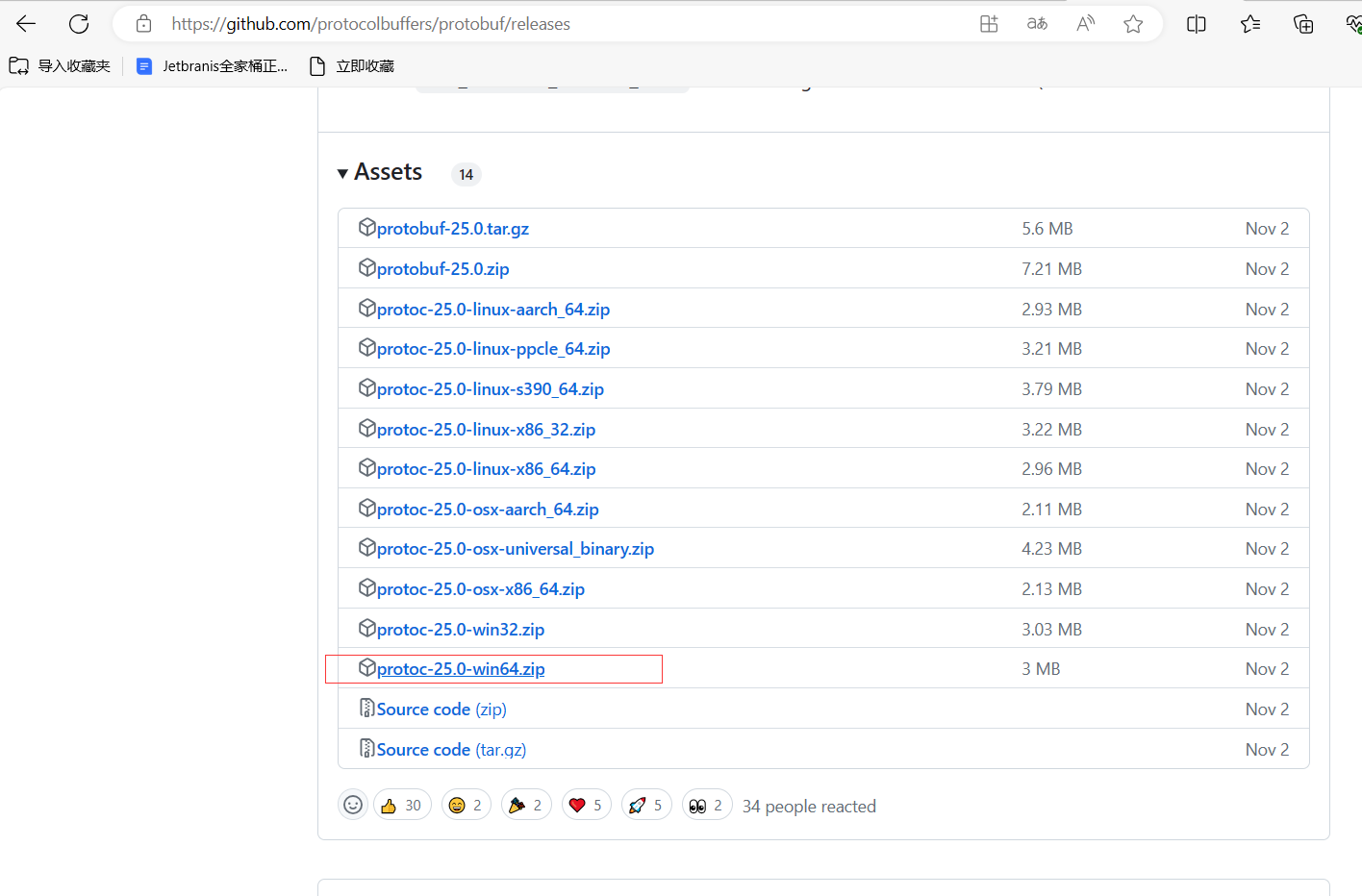
Task: Click the 34 people reacted text
Action: [x=809, y=807]
